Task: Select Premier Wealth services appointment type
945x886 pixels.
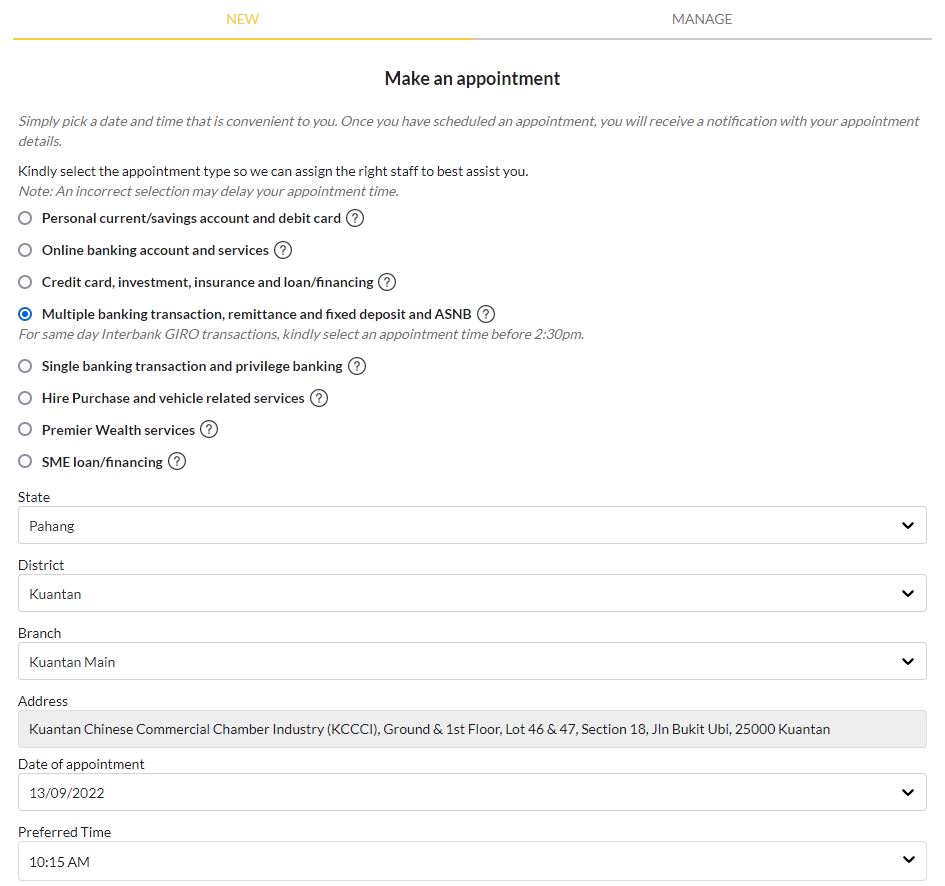Action: pos(24,430)
